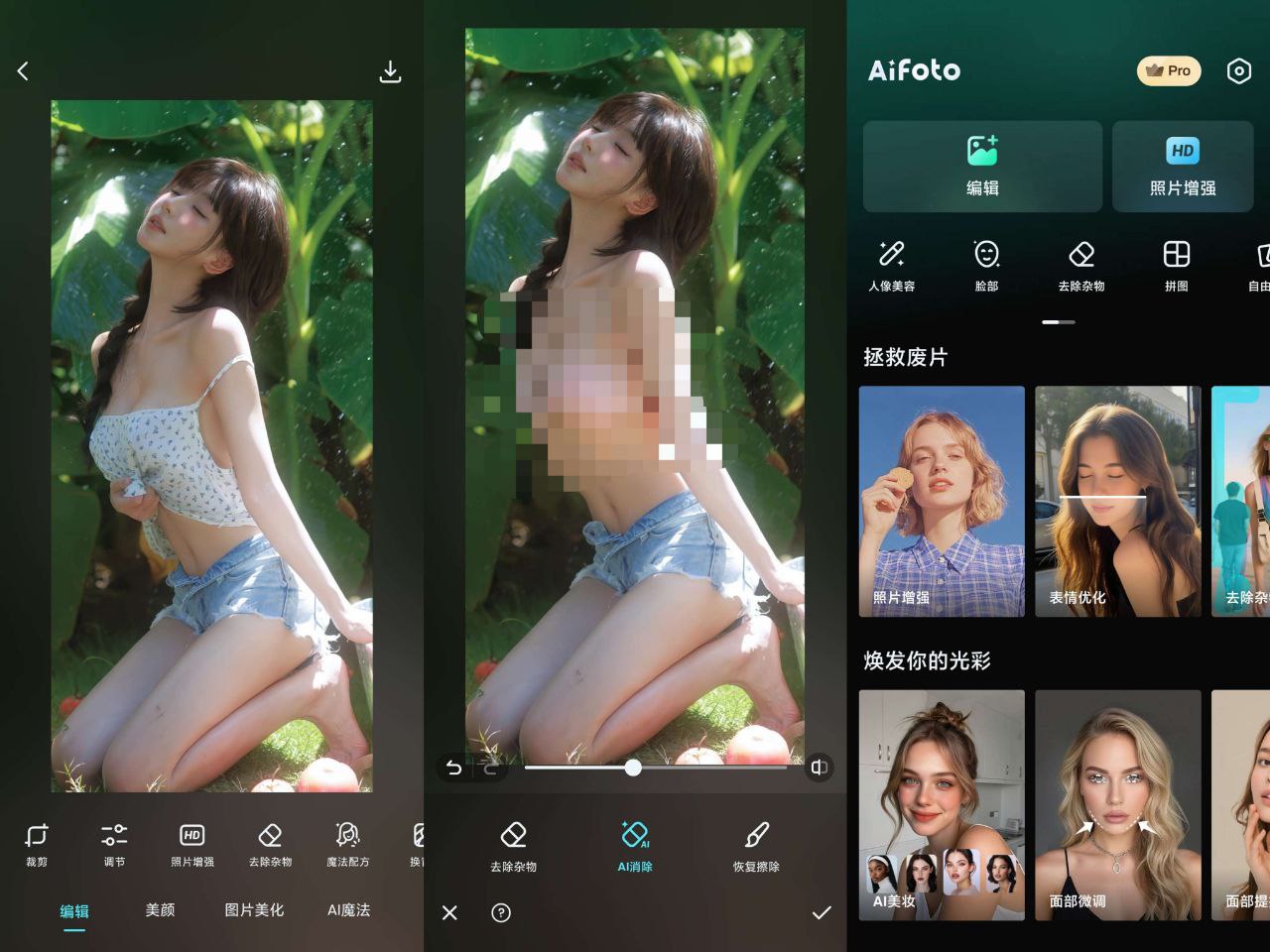1270x952 pixels.
Task: Select the AI消除 eraser tool
Action: coord(634,845)
